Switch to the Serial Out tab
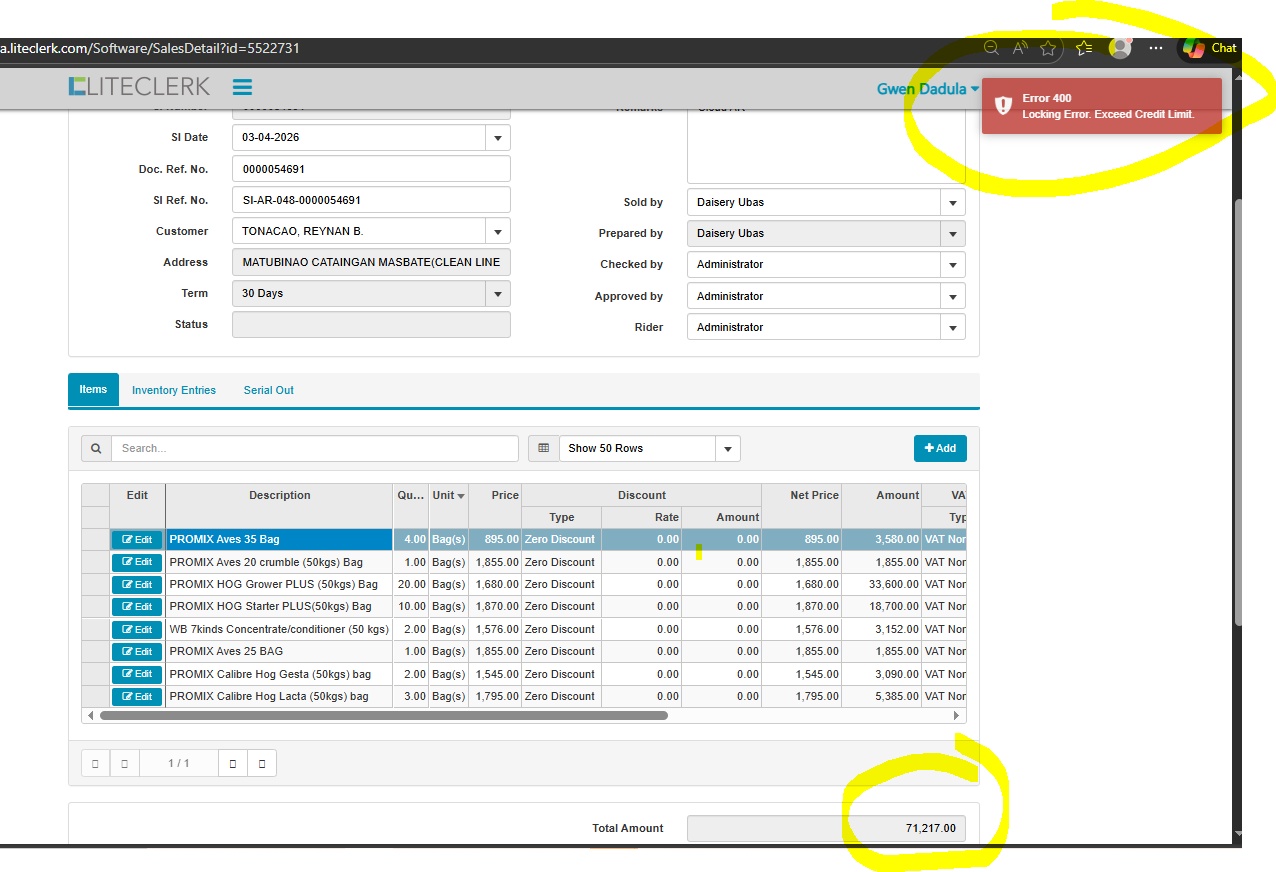 click(268, 390)
